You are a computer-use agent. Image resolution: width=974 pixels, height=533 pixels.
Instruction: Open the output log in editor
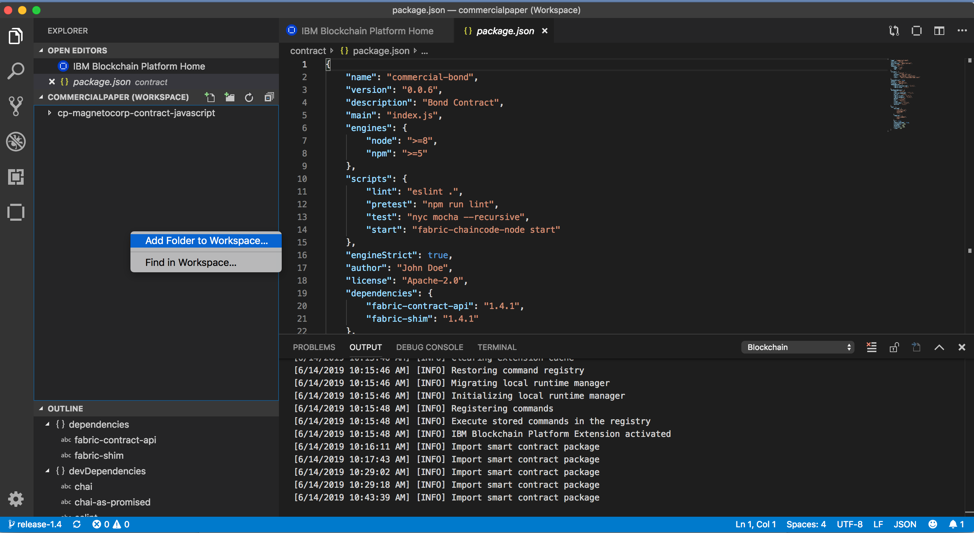click(x=916, y=347)
